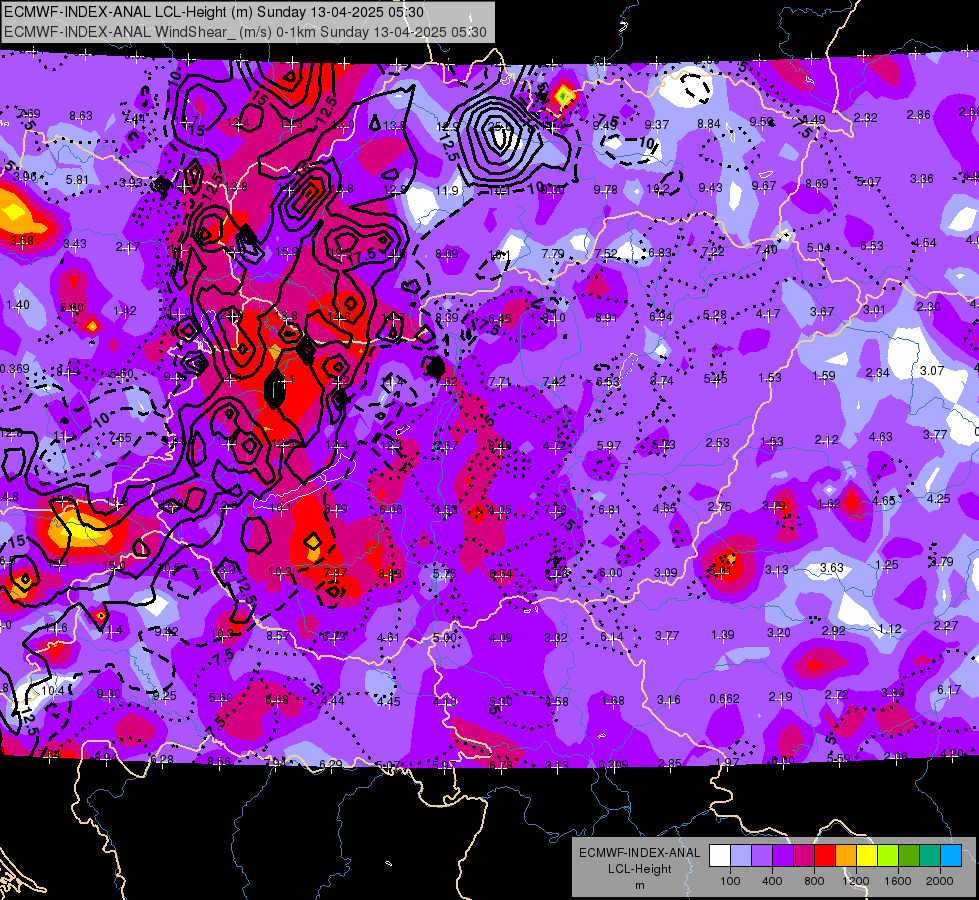The image size is (979, 900).
Task: Pick the red legend color swatch
Action: tap(825, 856)
